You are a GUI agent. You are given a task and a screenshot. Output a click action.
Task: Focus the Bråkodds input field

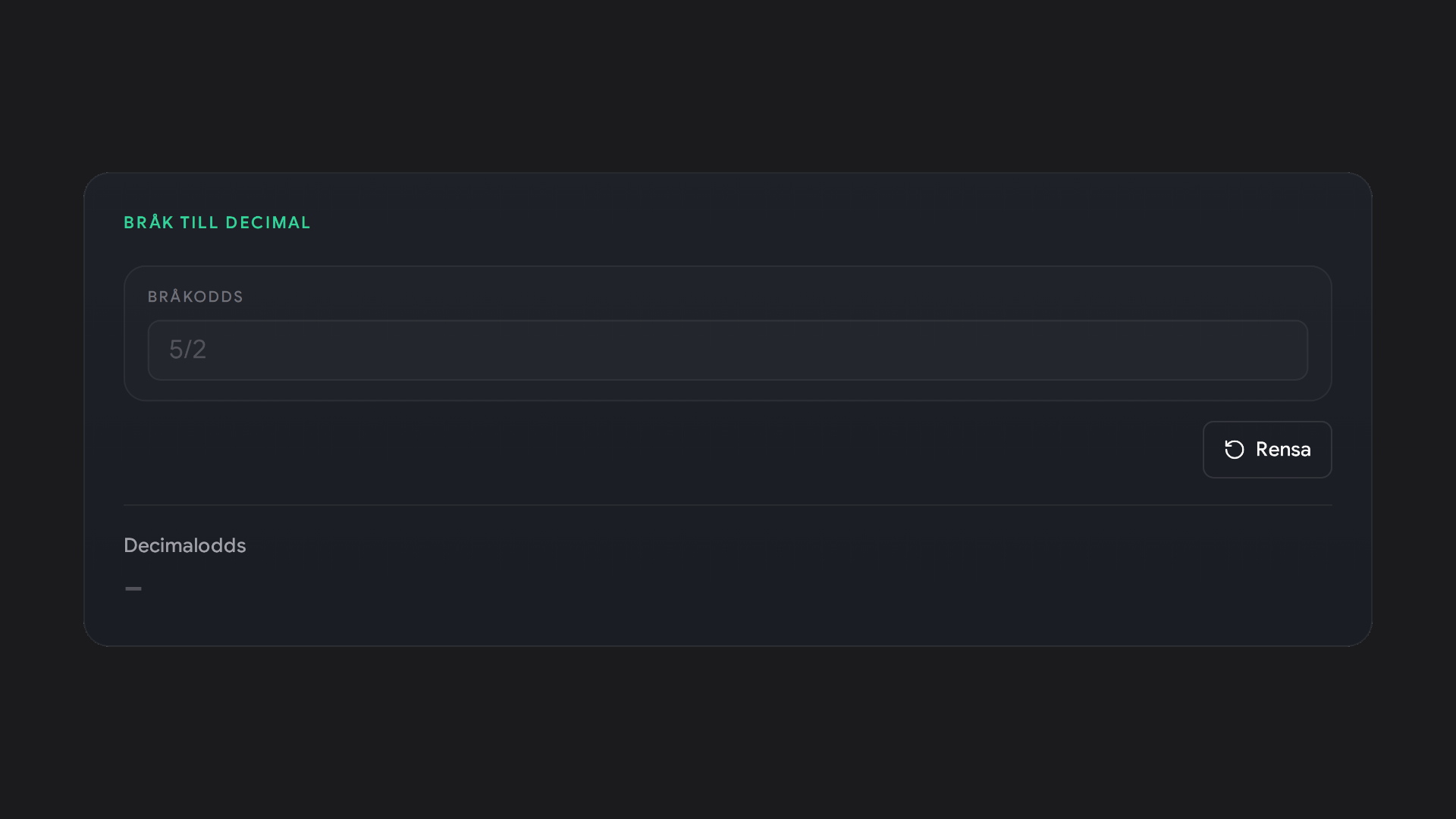727,350
